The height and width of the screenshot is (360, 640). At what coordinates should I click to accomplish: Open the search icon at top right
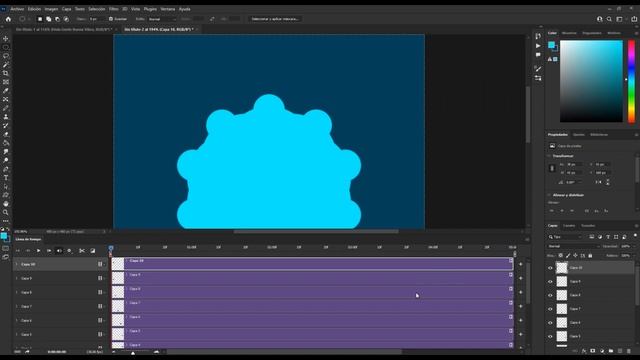609,19
